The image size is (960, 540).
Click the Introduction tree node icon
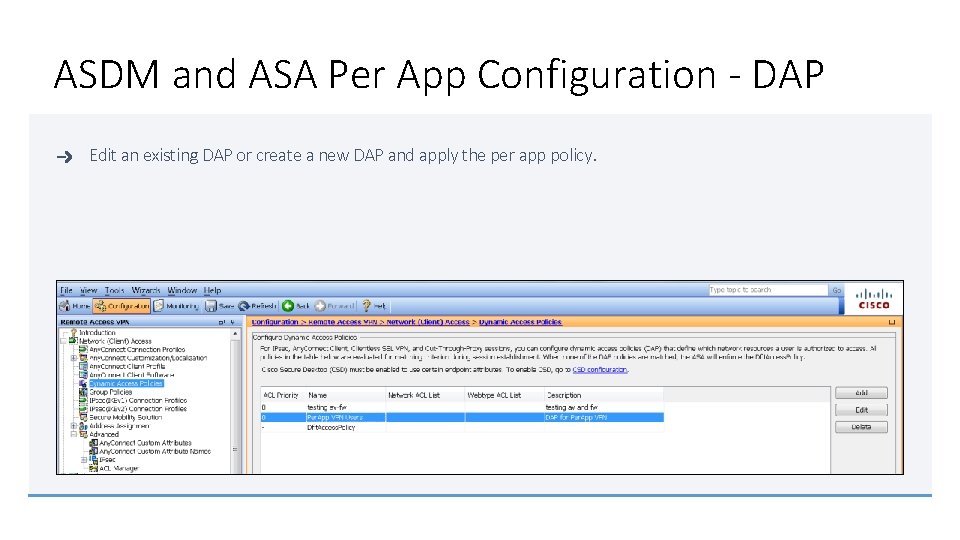tap(73, 333)
